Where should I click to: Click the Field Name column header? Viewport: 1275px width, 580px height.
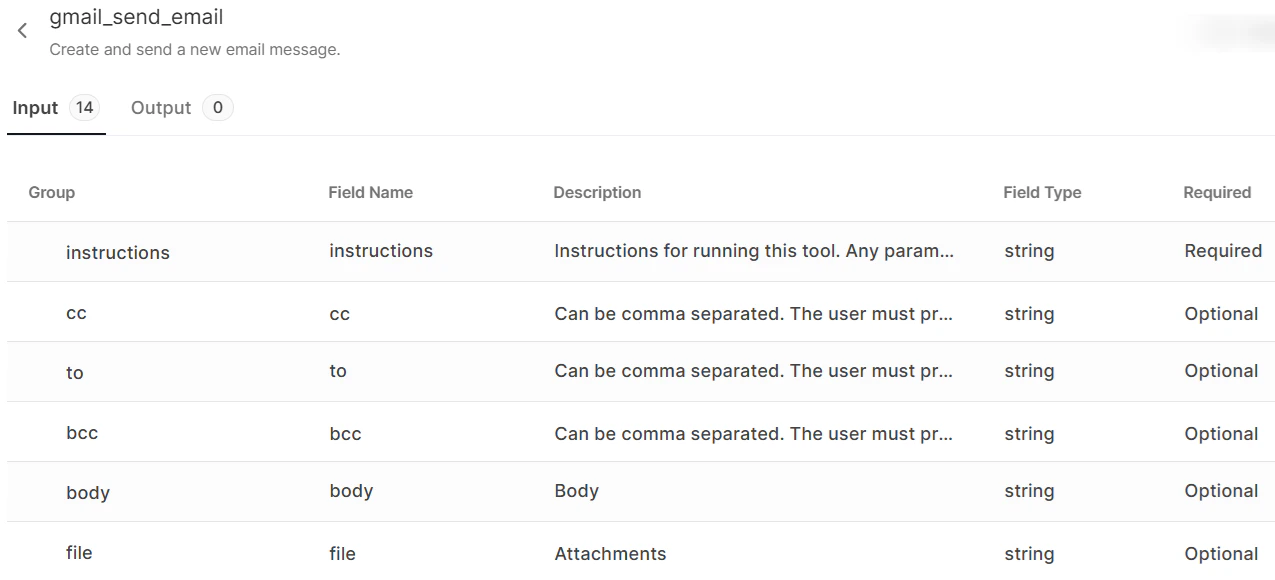point(371,192)
